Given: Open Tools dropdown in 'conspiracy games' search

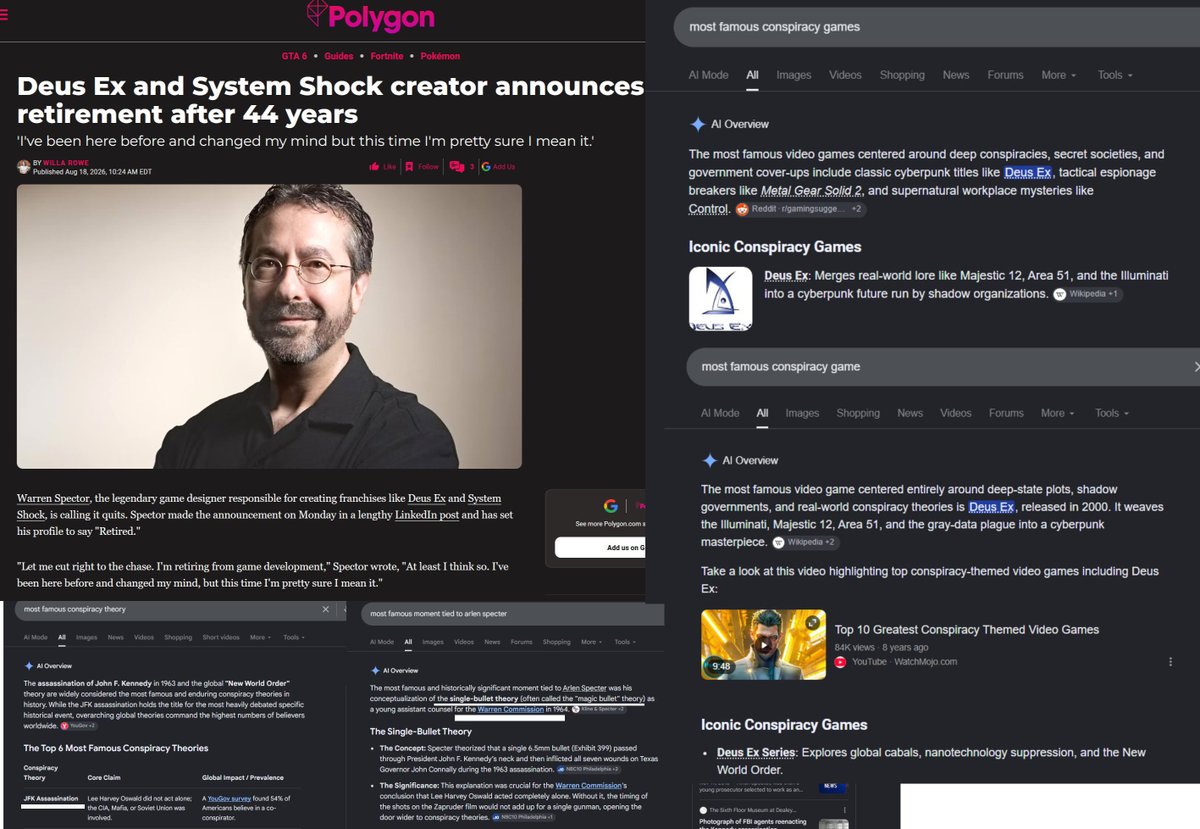Looking at the screenshot, I should [1115, 75].
